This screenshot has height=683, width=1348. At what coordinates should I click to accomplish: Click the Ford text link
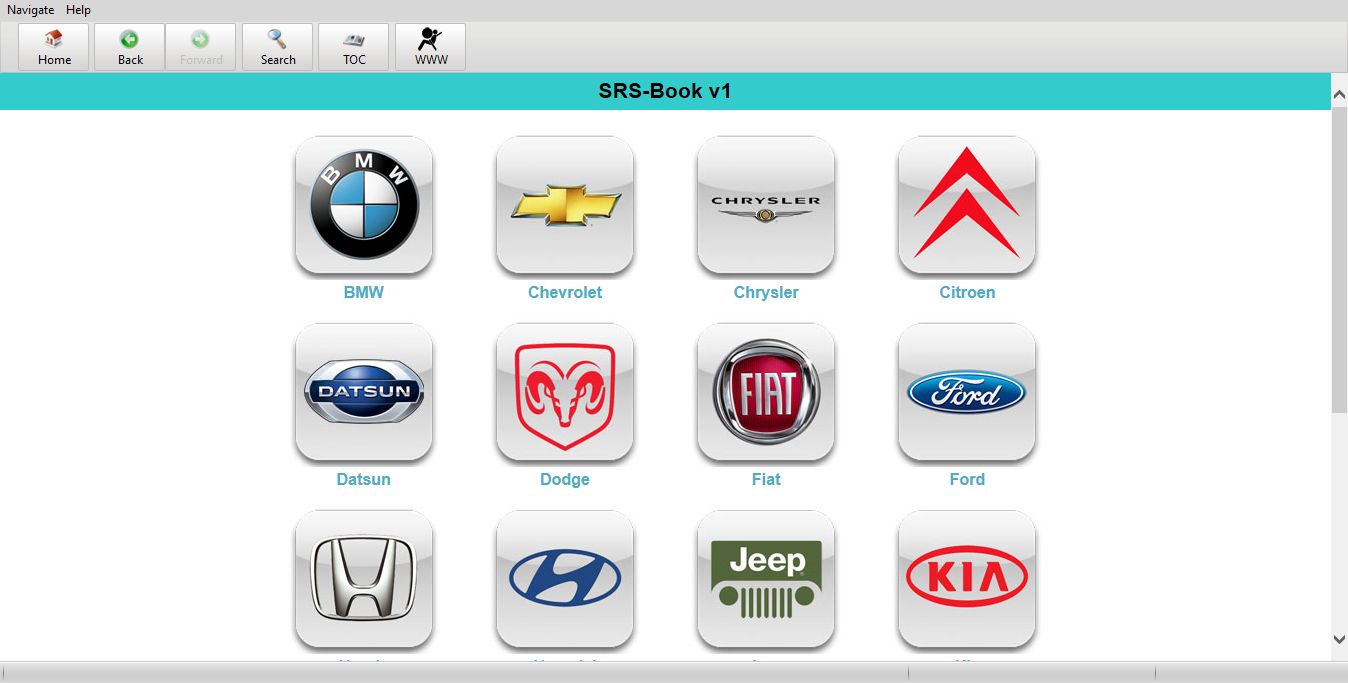tap(967, 480)
